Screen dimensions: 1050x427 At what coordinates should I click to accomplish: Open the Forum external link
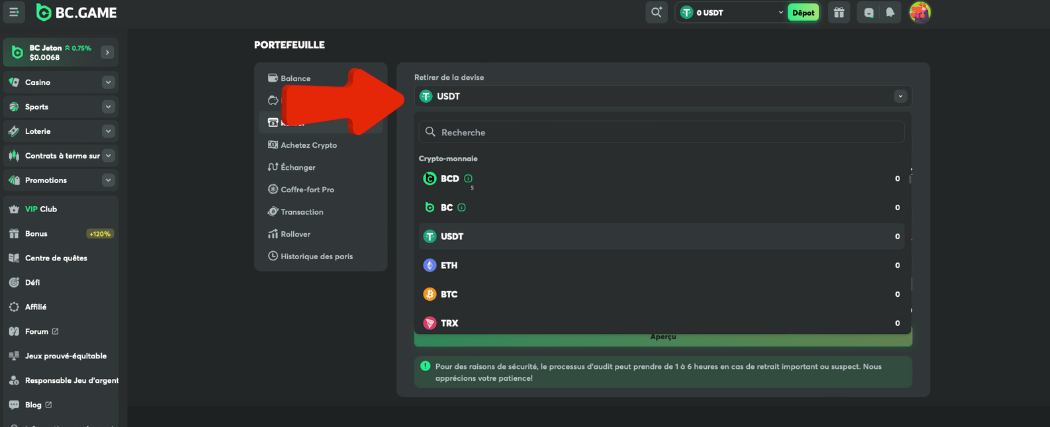(x=60, y=331)
